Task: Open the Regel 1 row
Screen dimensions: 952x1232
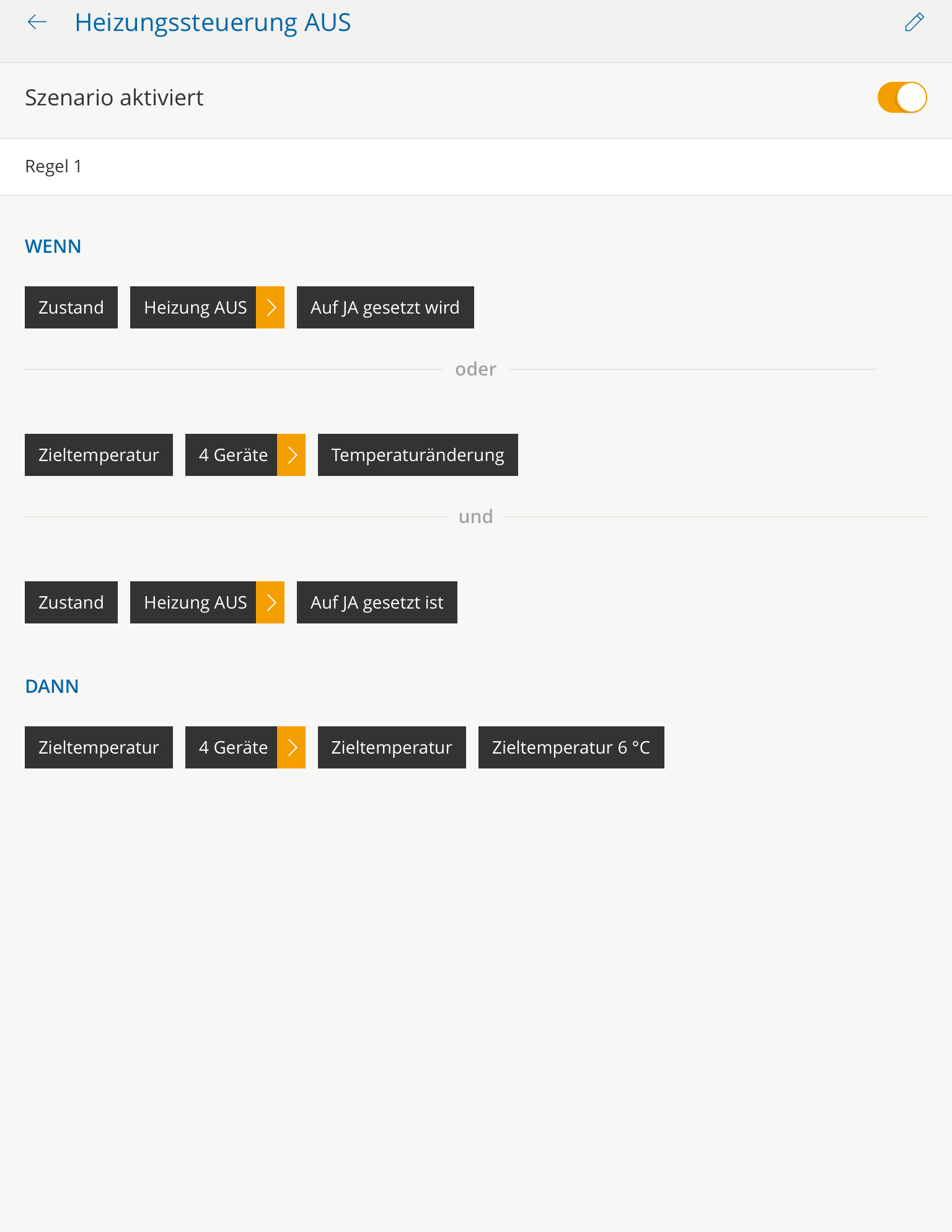Action: pos(475,167)
